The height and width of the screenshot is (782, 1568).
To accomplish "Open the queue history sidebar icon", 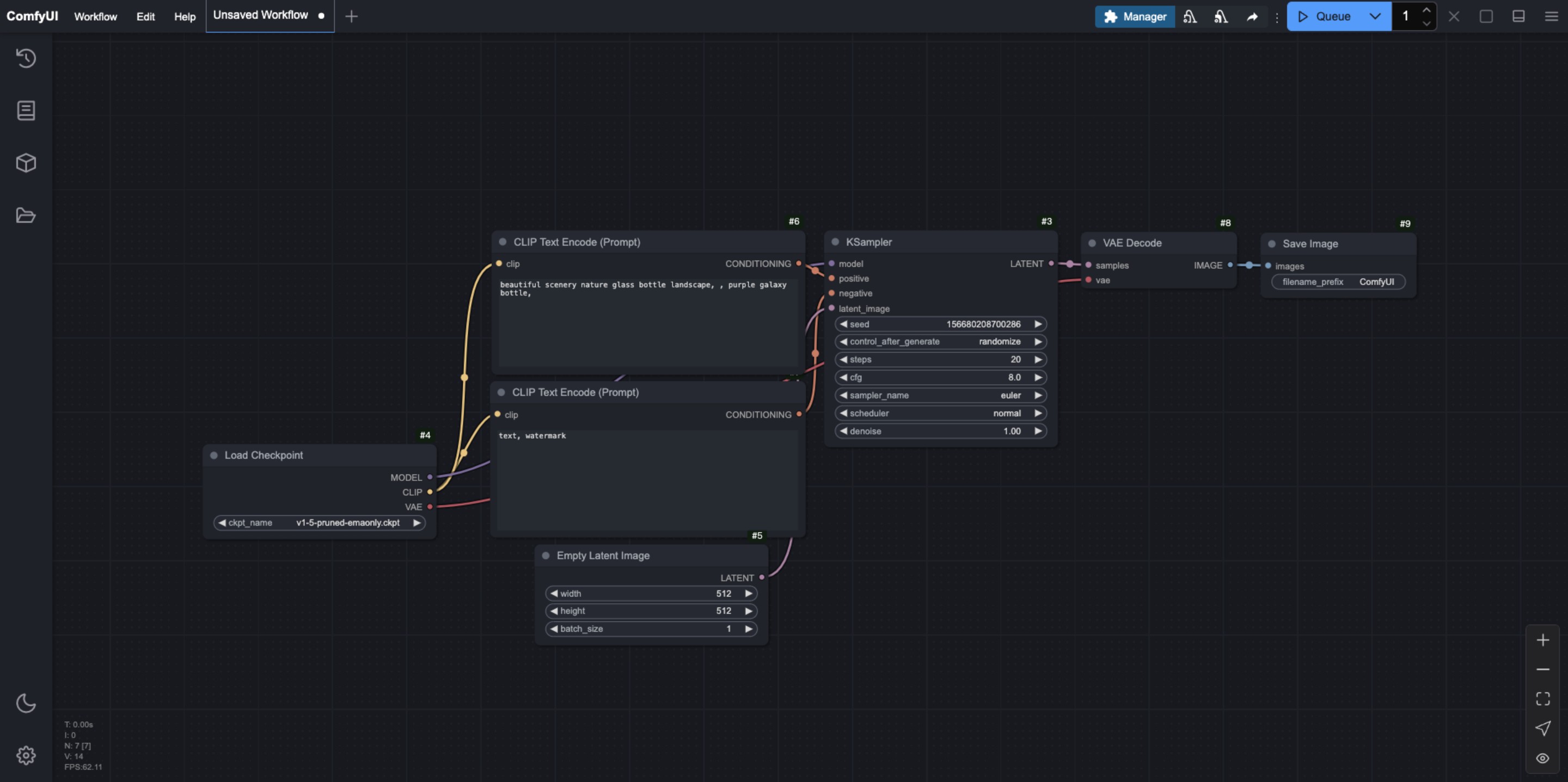I will click(x=26, y=58).
